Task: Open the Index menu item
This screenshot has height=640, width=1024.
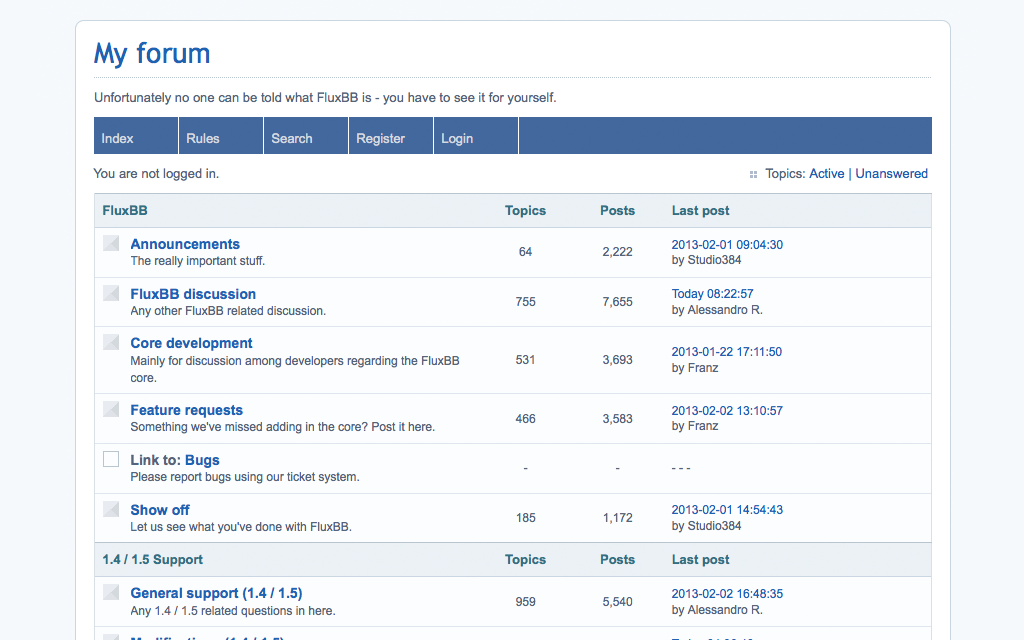Action: (118, 138)
